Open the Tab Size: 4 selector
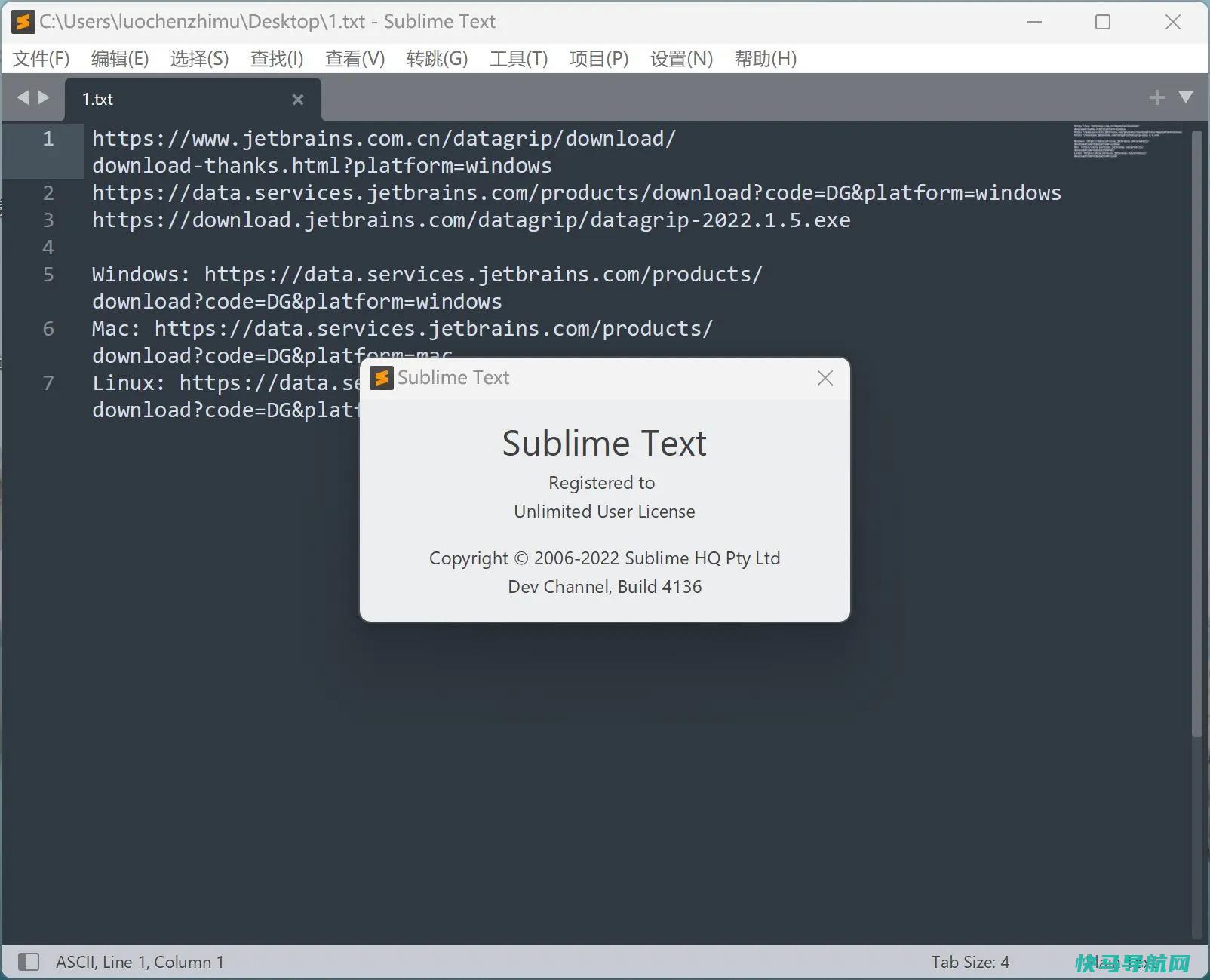Viewport: 1210px width, 980px height. 970,962
